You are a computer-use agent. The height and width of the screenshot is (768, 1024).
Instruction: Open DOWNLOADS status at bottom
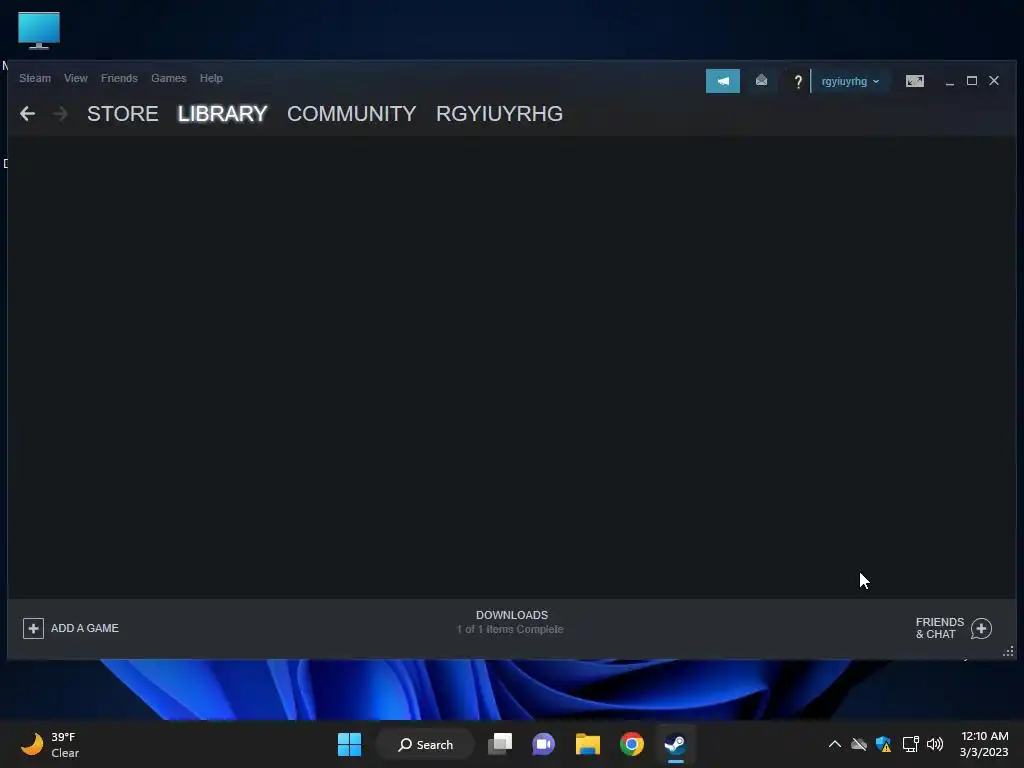coord(511,615)
